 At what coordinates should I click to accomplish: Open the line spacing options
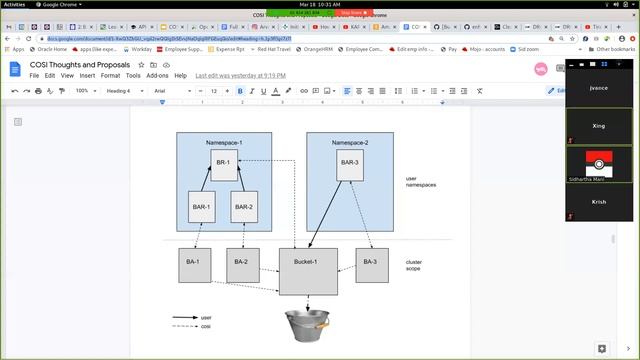pos(398,91)
